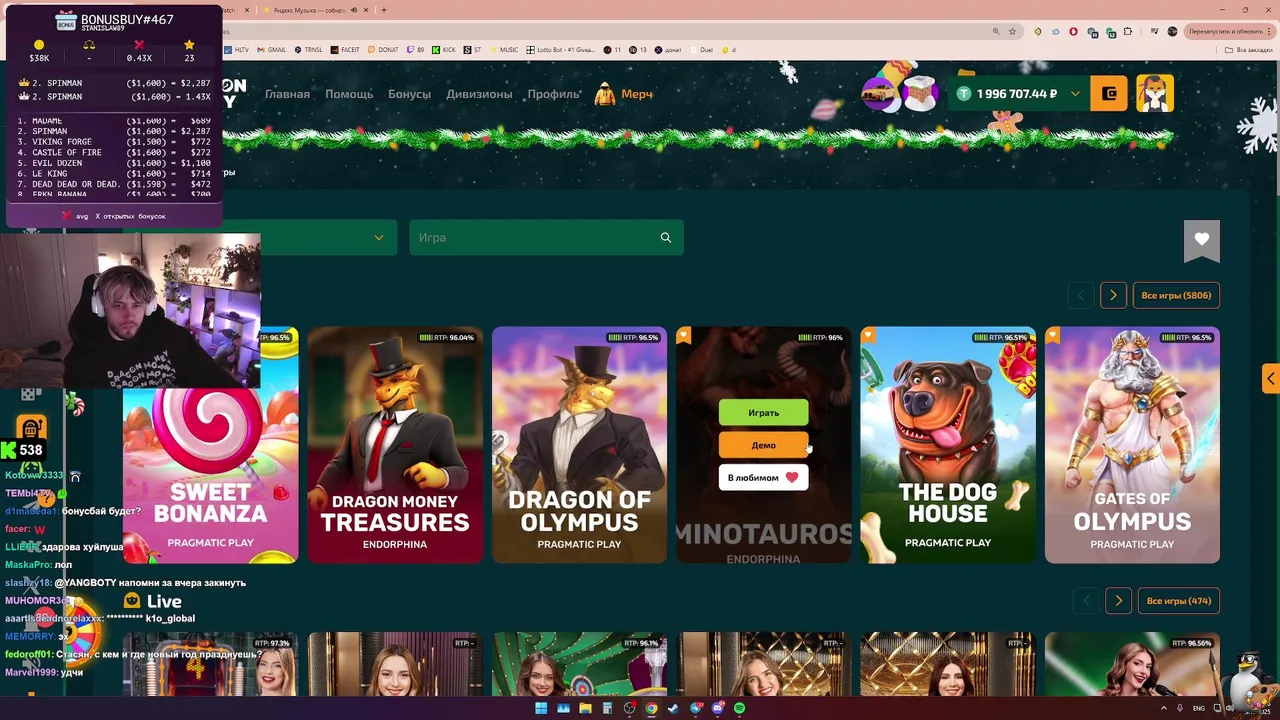
Task: Open the MUSIC bookmark
Action: pos(504,49)
